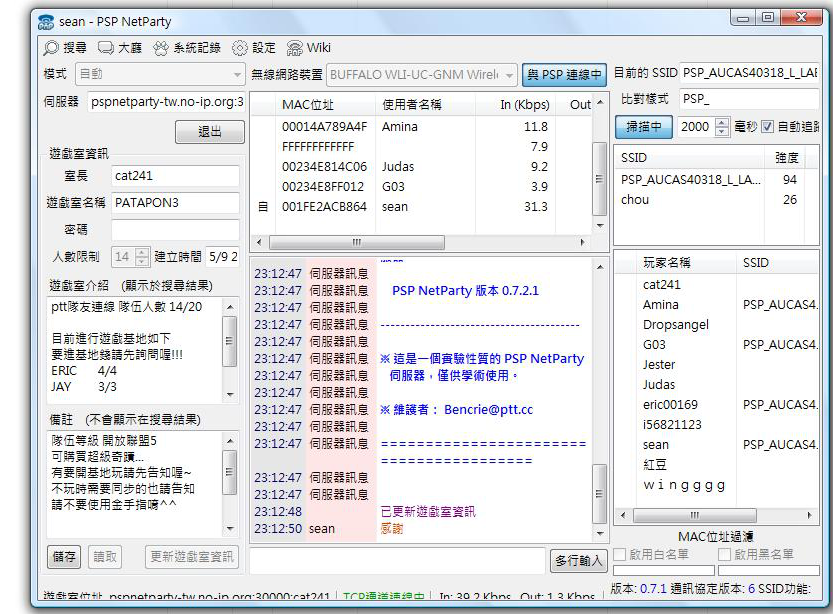Increase the scan interval 2000 stepper

[721, 122]
